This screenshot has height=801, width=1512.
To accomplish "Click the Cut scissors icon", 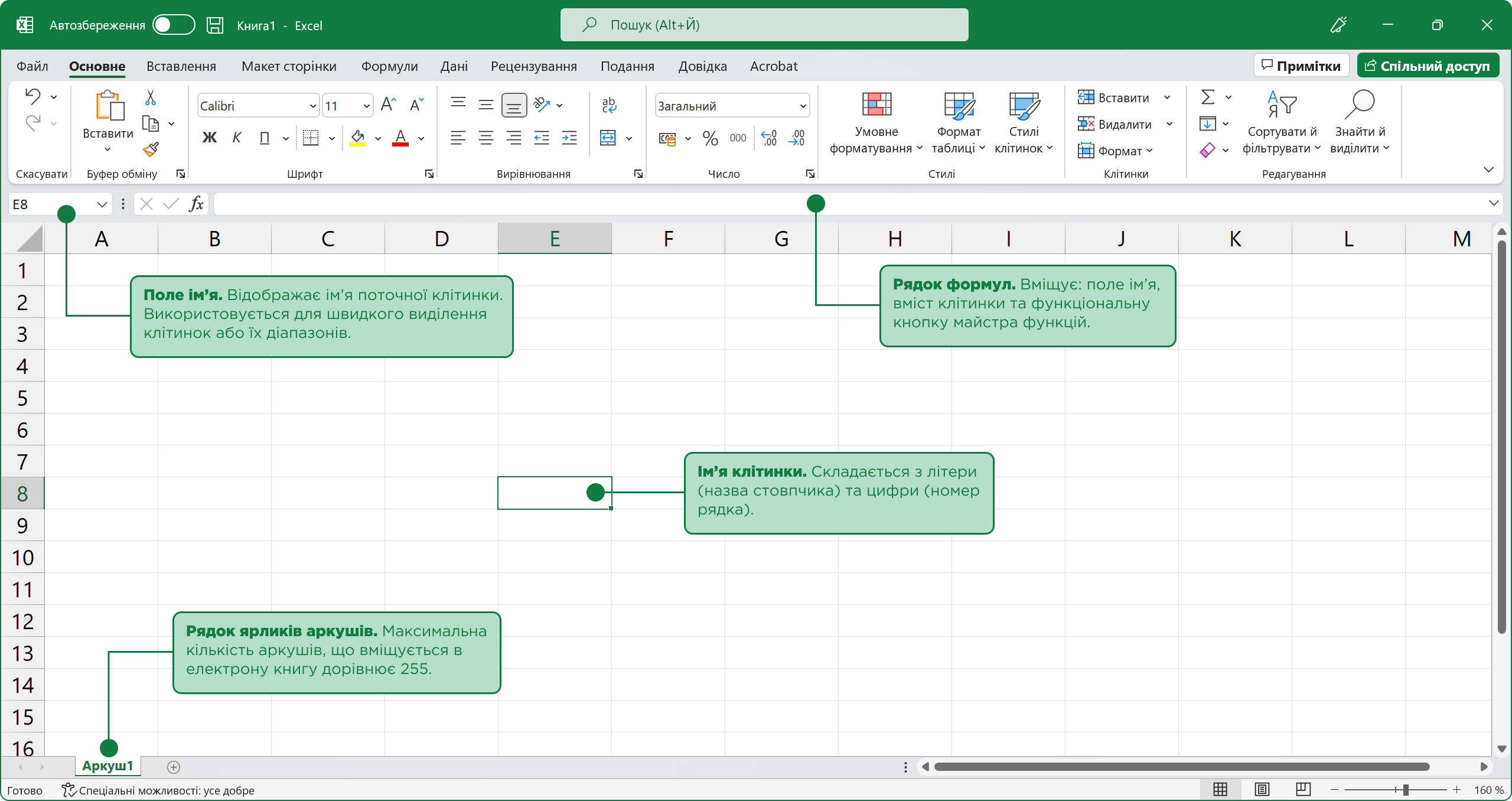I will tap(151, 97).
